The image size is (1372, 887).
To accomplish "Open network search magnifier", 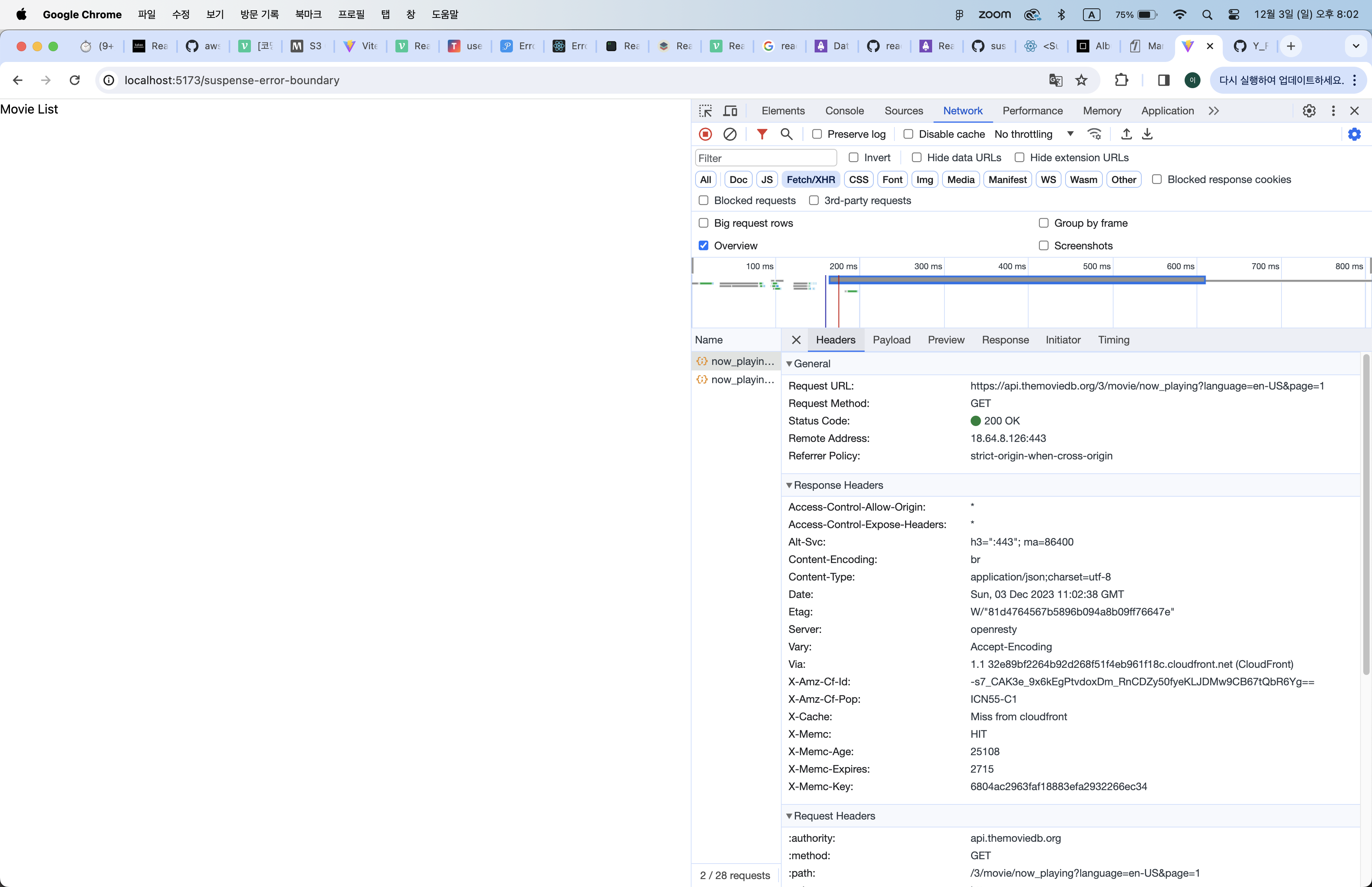I will point(786,134).
